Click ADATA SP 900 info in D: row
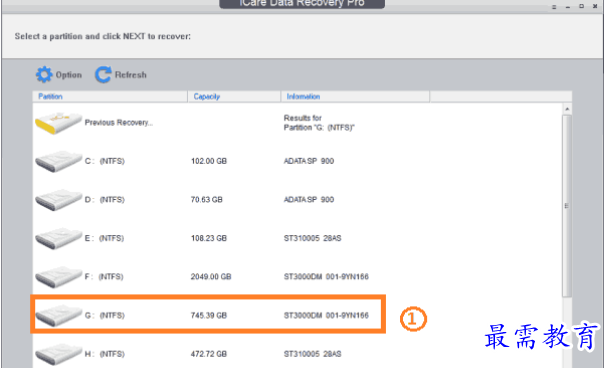 pos(309,200)
